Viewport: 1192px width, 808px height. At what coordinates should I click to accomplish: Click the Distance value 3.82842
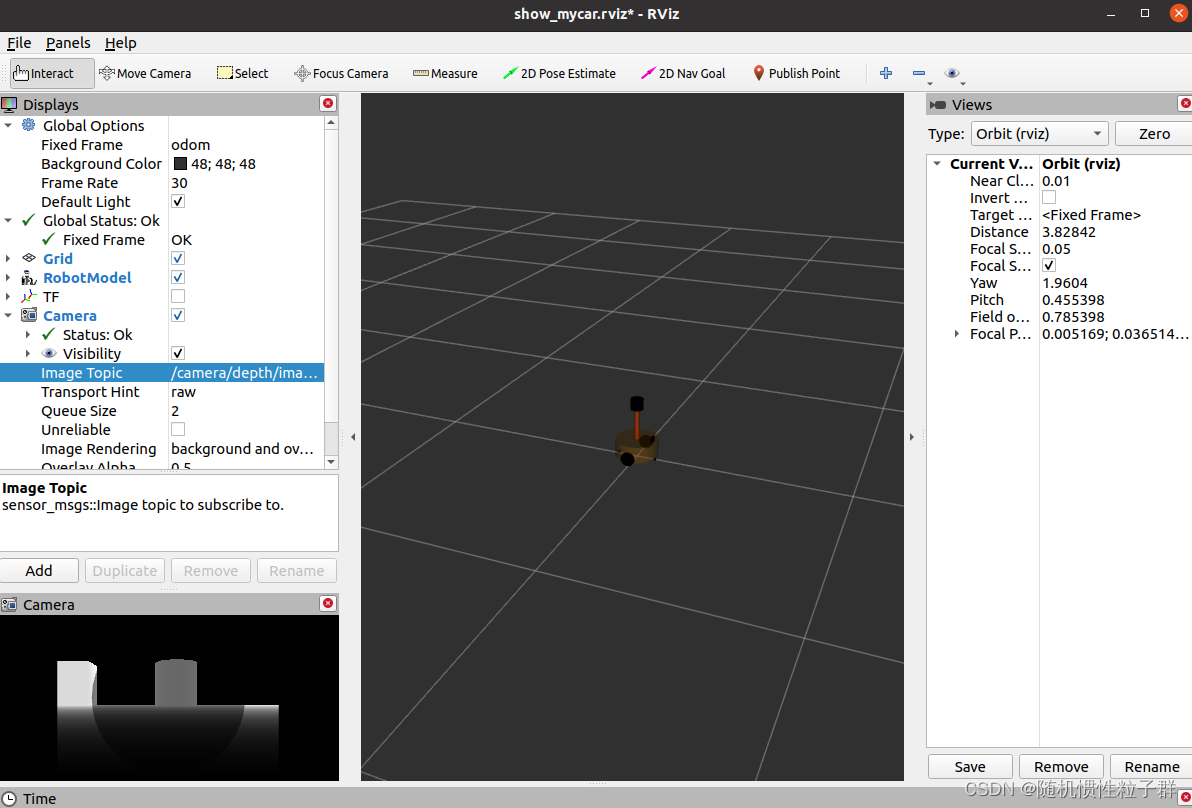[1069, 232]
